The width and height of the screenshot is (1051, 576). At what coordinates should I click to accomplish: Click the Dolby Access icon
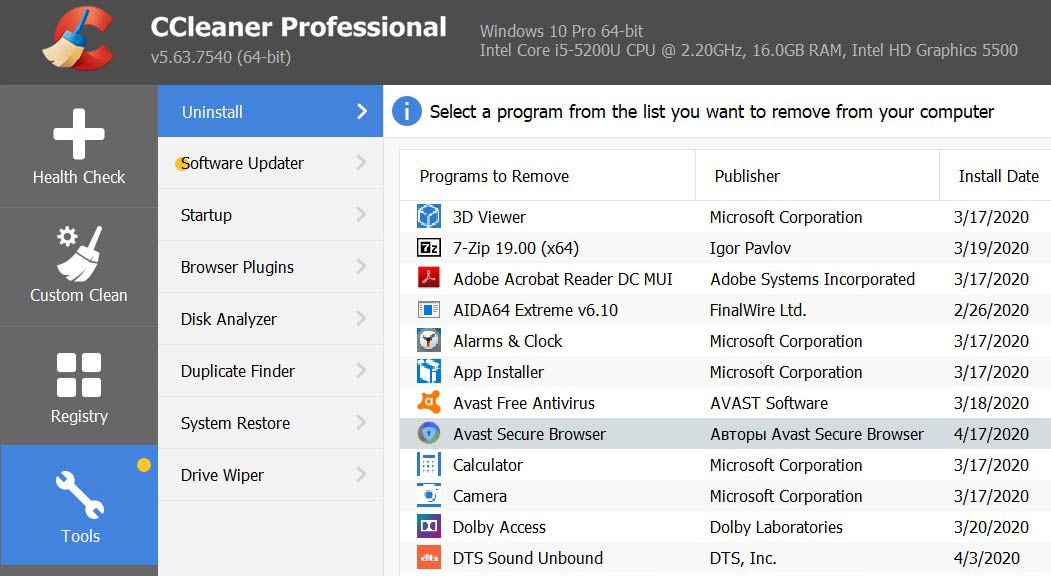[x=429, y=526]
